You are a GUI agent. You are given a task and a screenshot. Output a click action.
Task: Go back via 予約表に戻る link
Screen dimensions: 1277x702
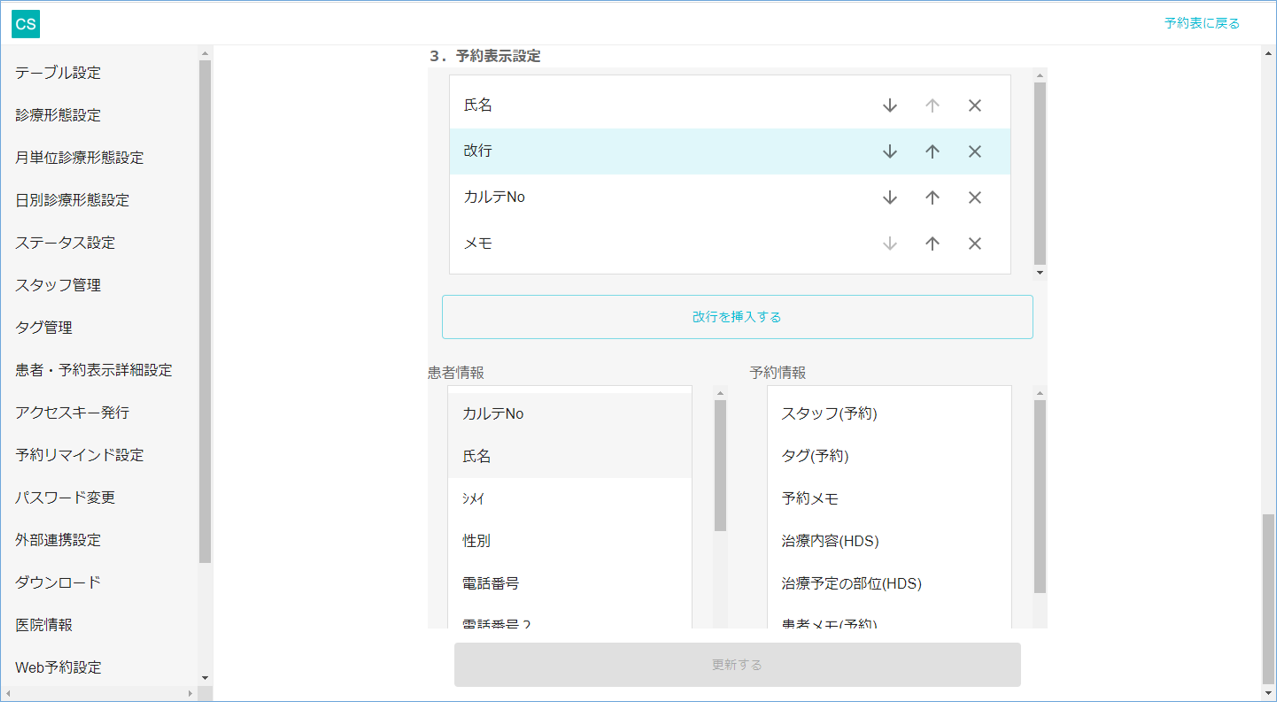point(1201,23)
